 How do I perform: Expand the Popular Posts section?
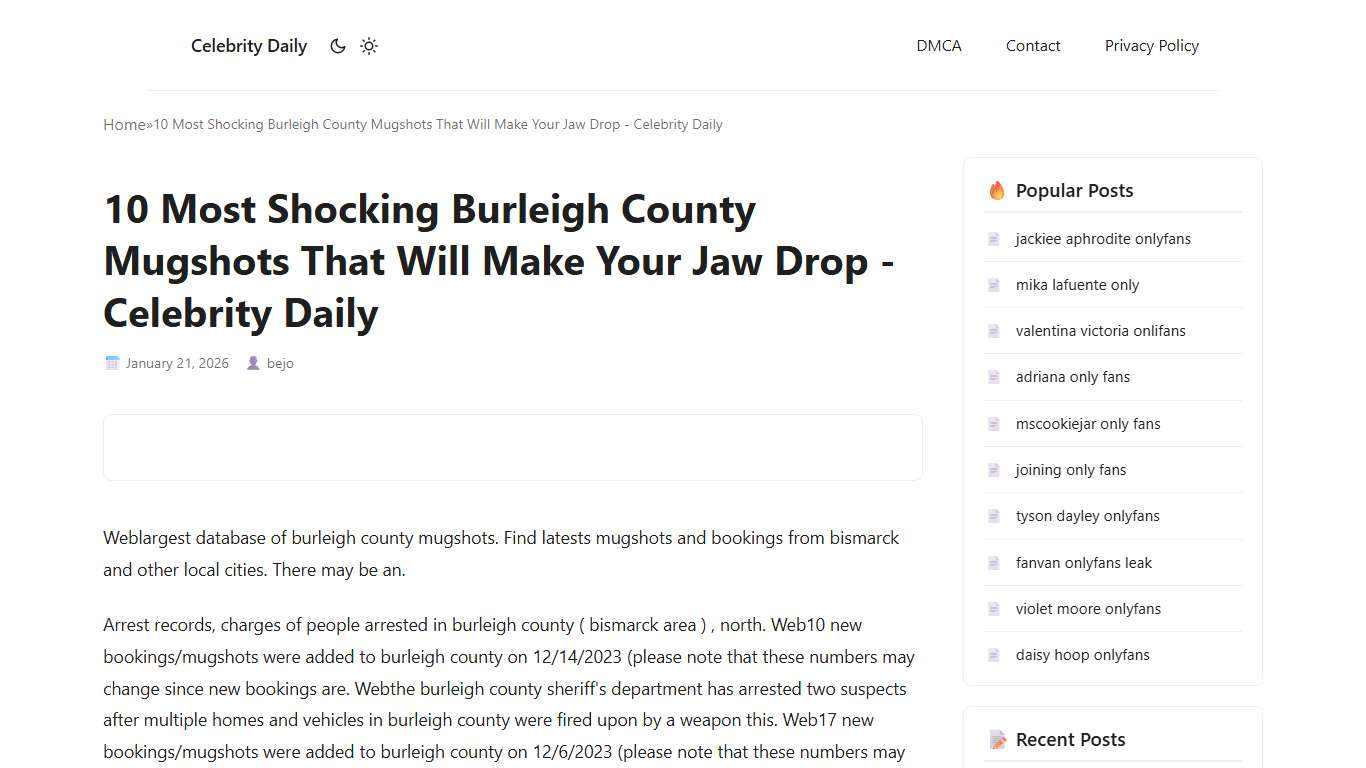click(1074, 190)
